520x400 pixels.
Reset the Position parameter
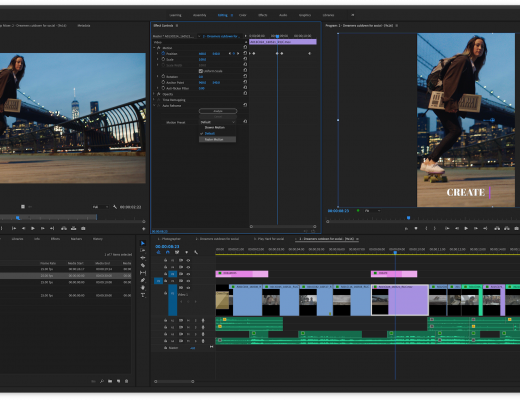click(x=245, y=53)
